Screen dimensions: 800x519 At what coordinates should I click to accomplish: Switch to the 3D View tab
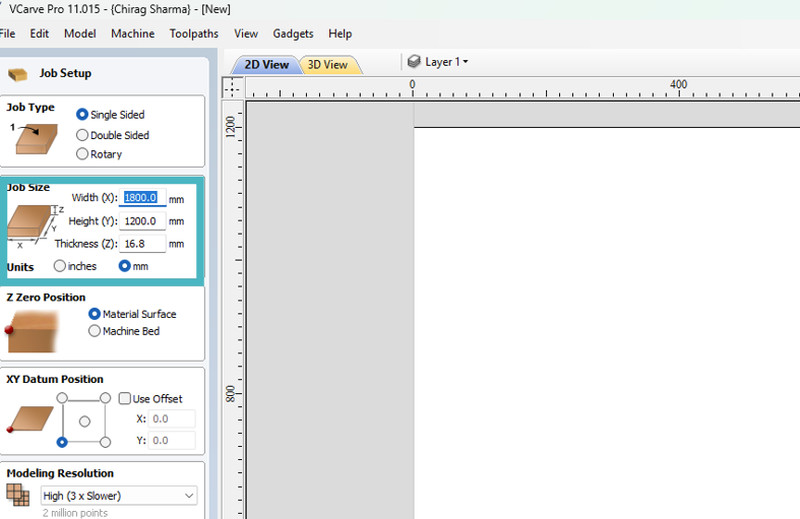point(328,65)
